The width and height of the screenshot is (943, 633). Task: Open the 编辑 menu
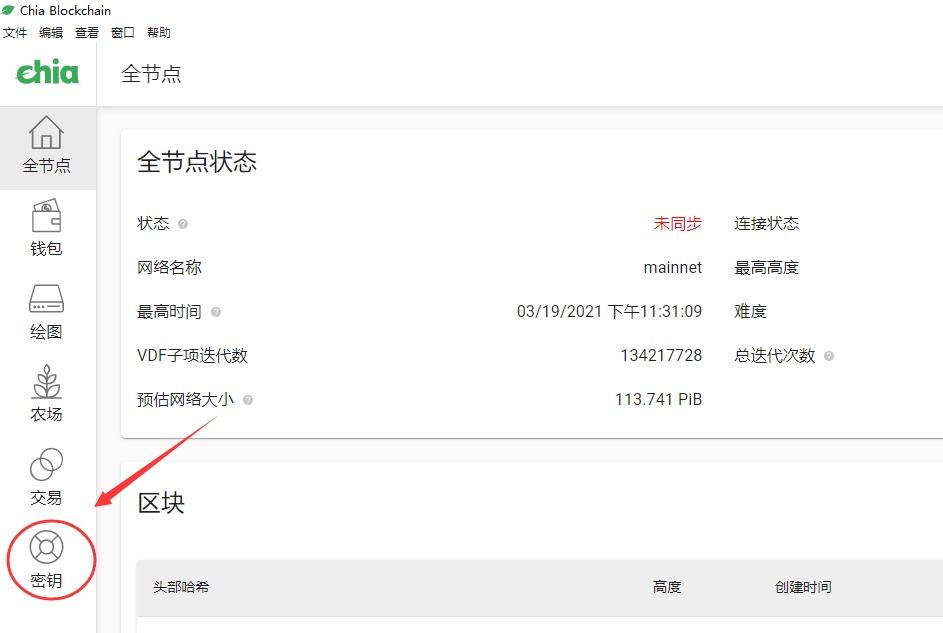pyautogui.click(x=51, y=32)
